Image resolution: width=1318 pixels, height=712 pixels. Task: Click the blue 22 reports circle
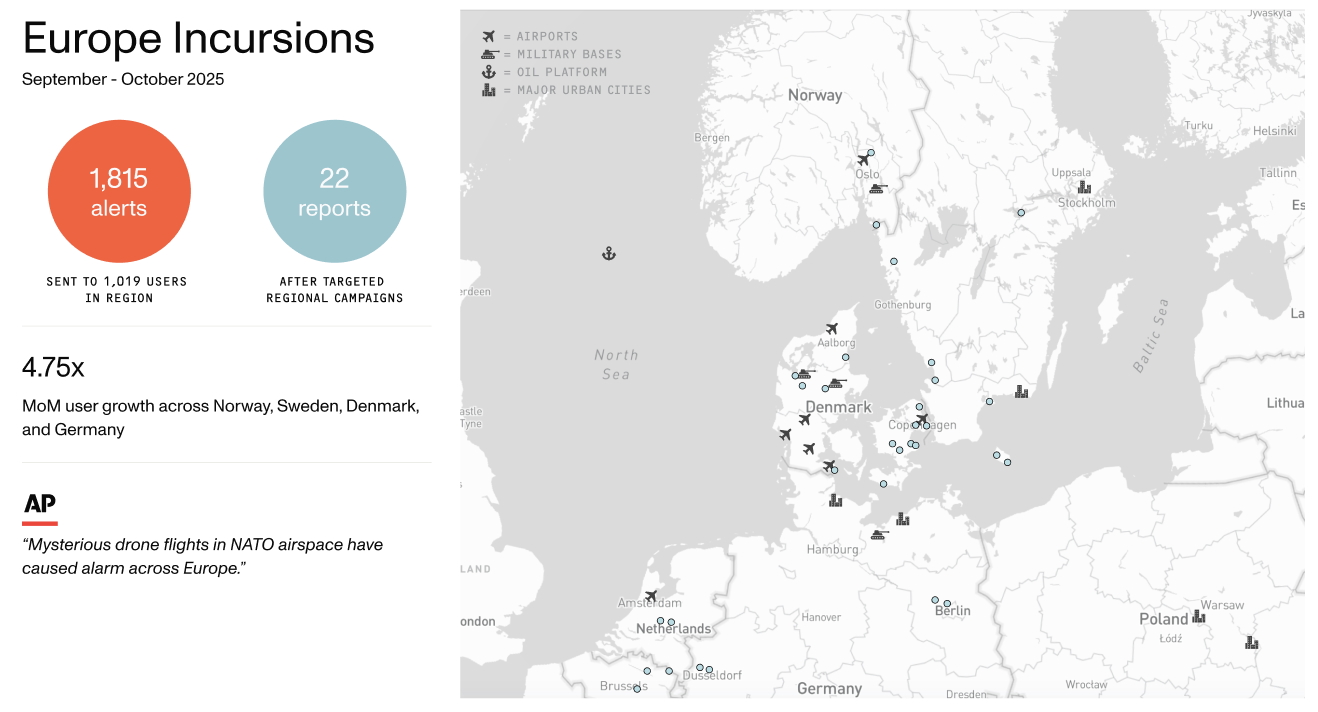coord(334,191)
